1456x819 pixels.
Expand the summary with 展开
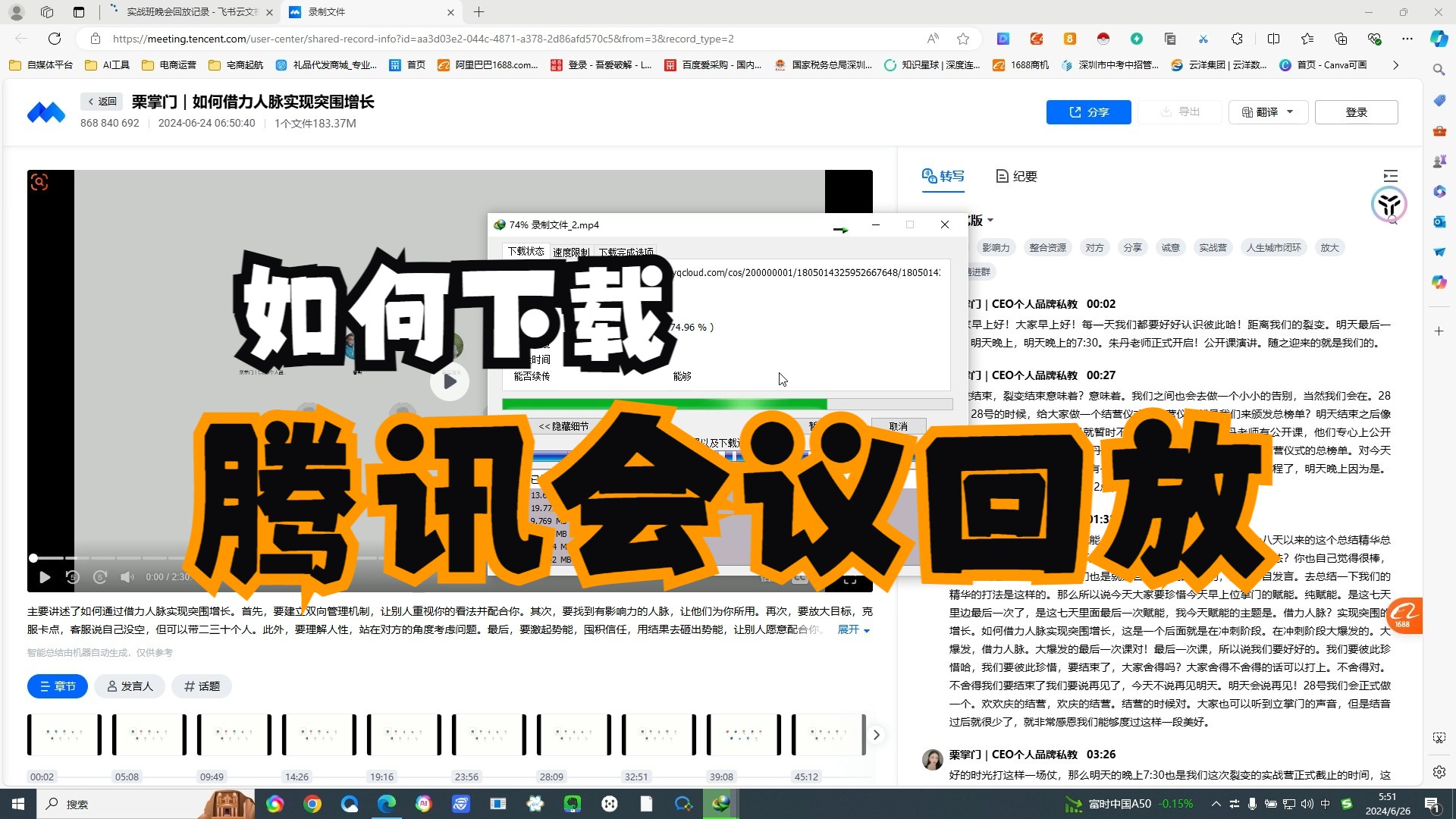coord(854,629)
